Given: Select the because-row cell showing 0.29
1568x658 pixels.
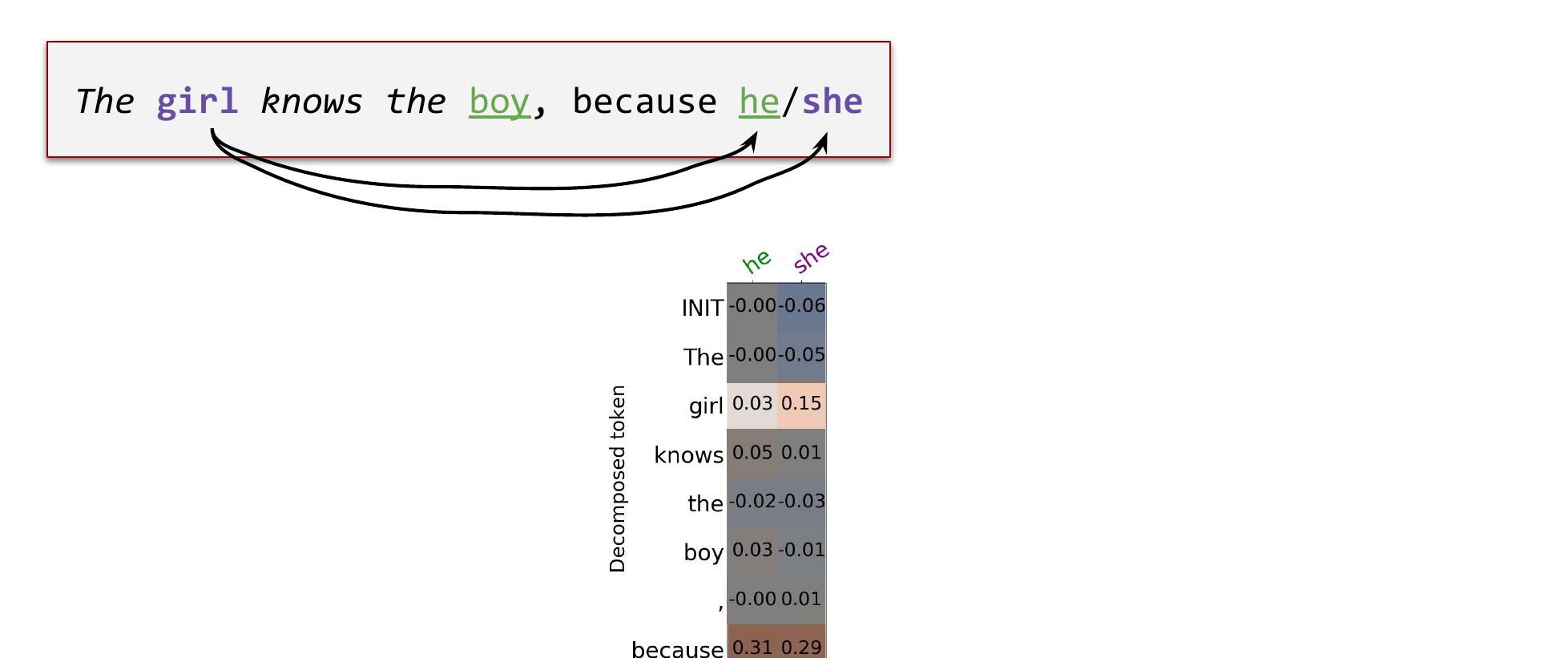Looking at the screenshot, I should (801, 646).
